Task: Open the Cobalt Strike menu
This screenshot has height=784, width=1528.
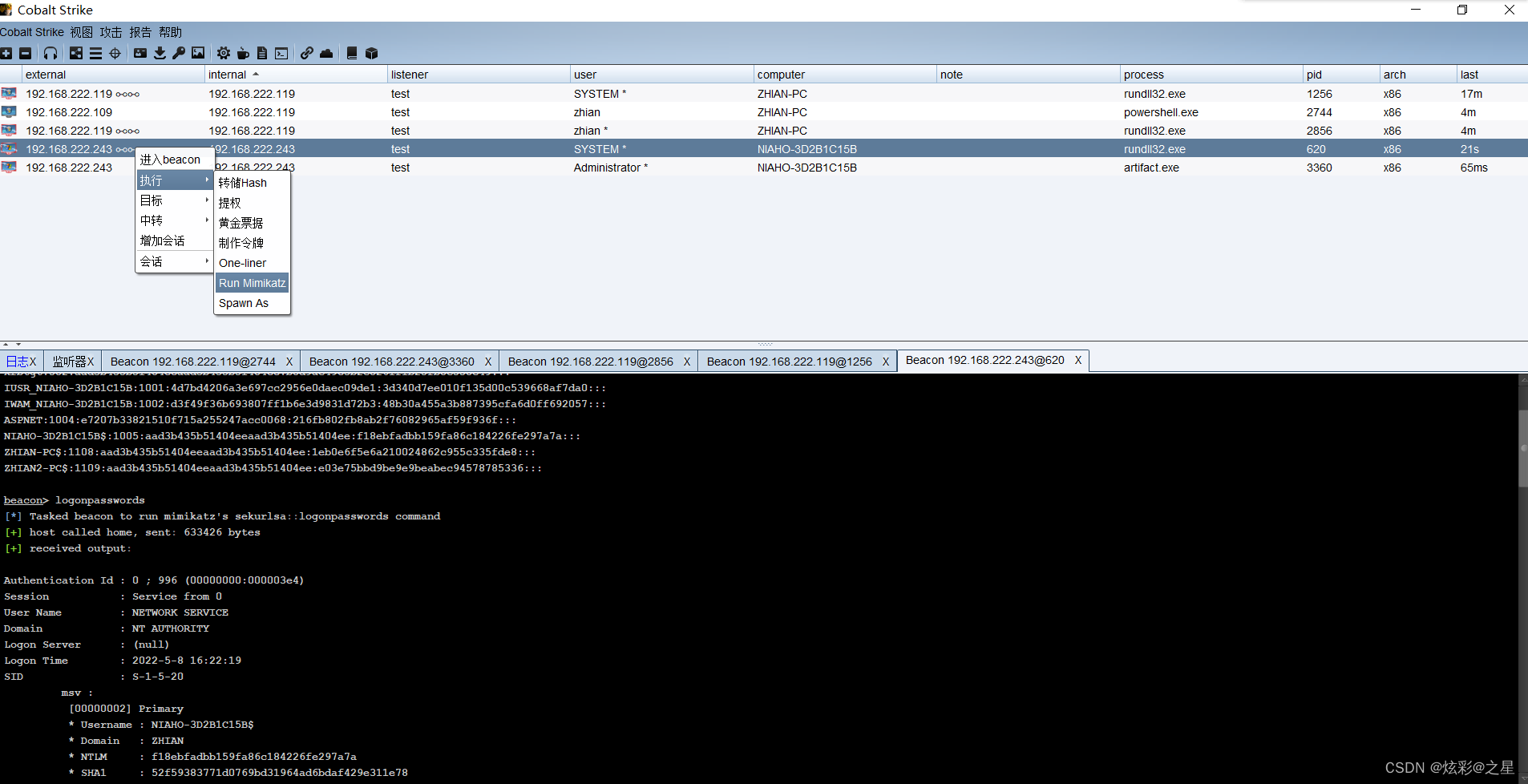Action: tap(32, 32)
